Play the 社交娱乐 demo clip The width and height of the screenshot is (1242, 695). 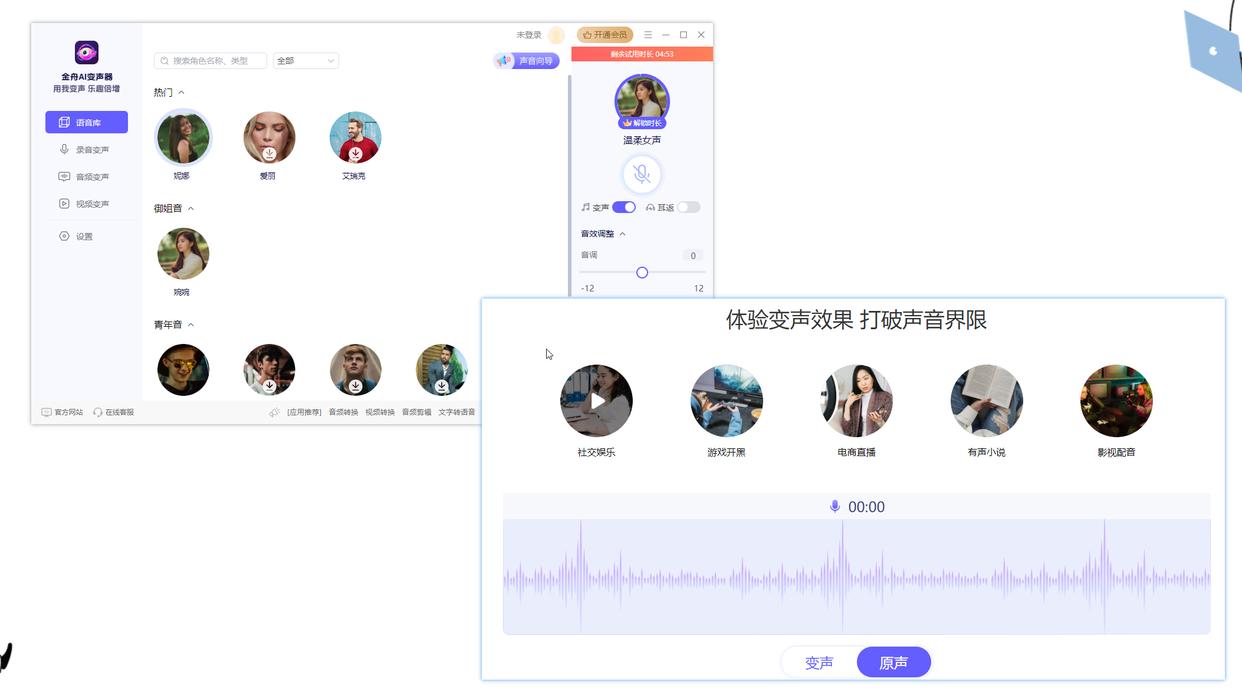pyautogui.click(x=597, y=401)
